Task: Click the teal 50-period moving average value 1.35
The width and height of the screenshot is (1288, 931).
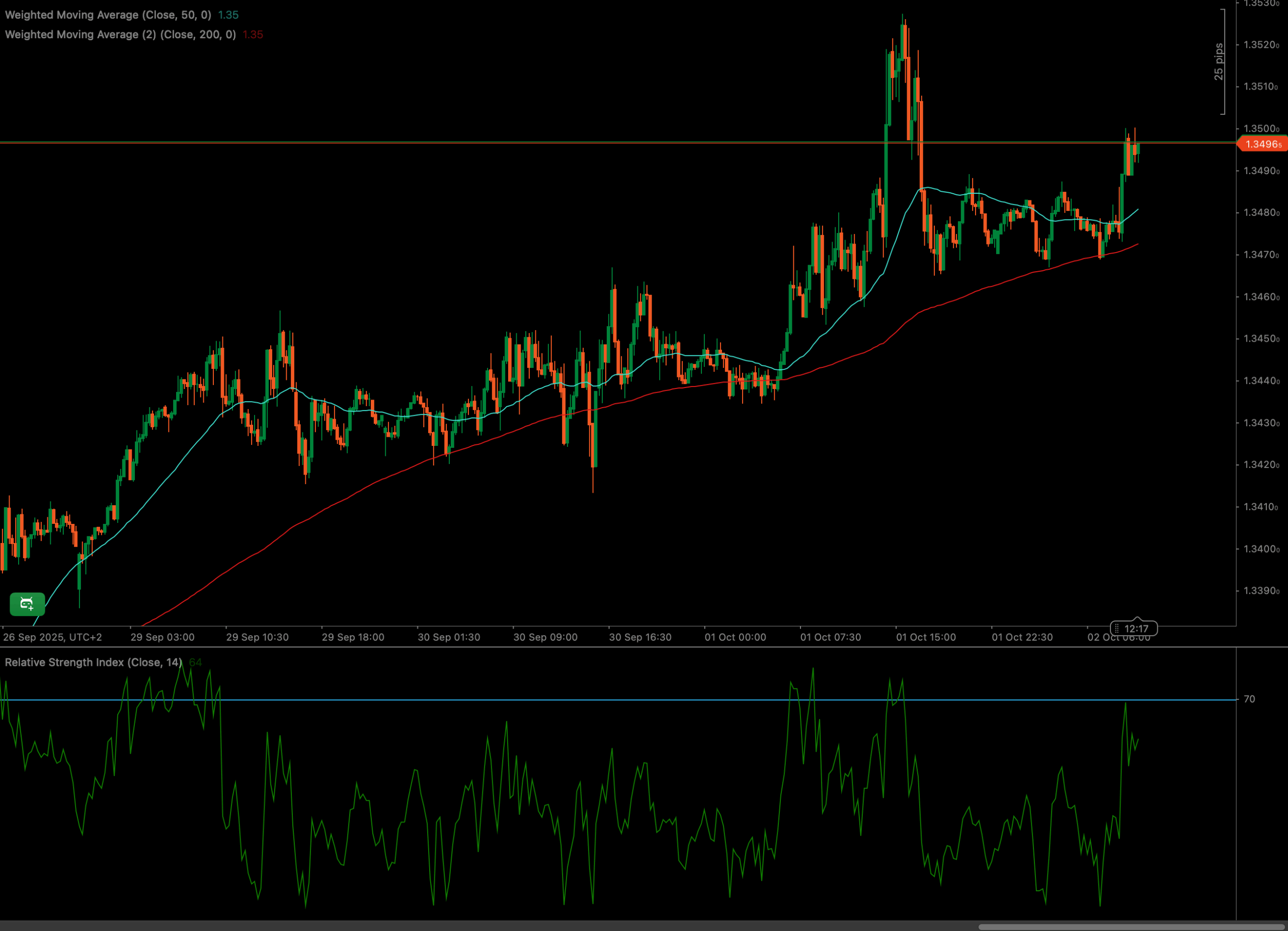Action: pyautogui.click(x=228, y=15)
